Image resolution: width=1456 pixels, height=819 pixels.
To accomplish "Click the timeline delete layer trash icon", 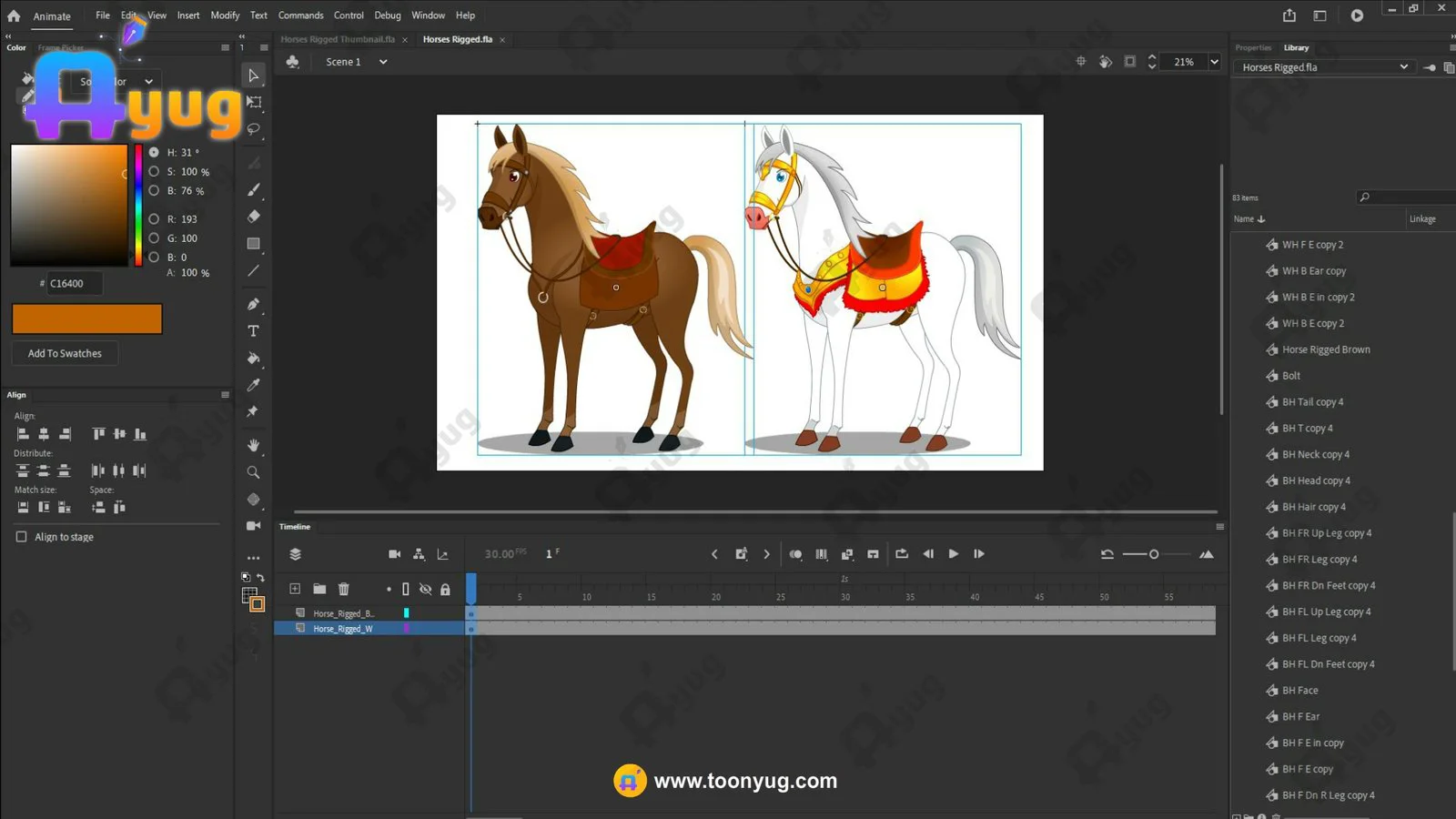I will tap(343, 589).
